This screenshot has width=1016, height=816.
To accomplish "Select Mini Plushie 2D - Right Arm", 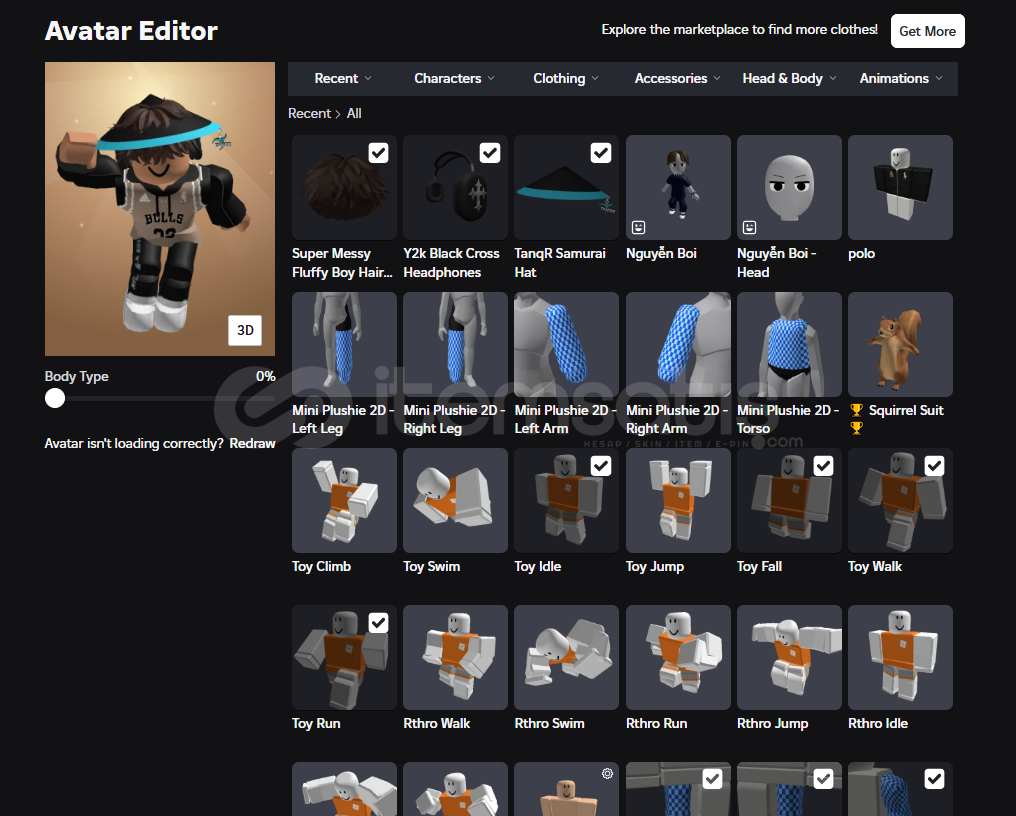I will pos(678,344).
